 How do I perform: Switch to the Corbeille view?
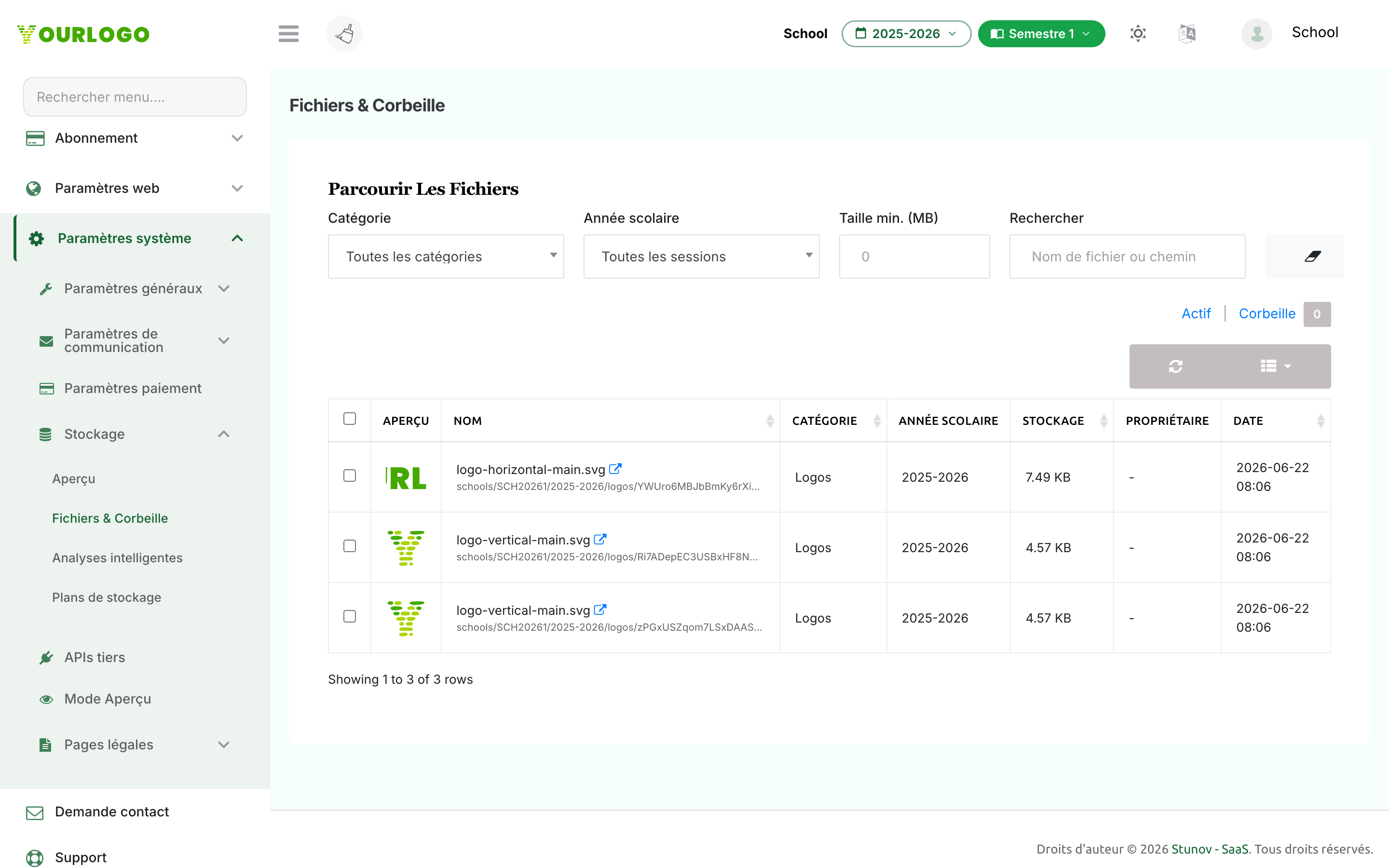pos(1267,313)
